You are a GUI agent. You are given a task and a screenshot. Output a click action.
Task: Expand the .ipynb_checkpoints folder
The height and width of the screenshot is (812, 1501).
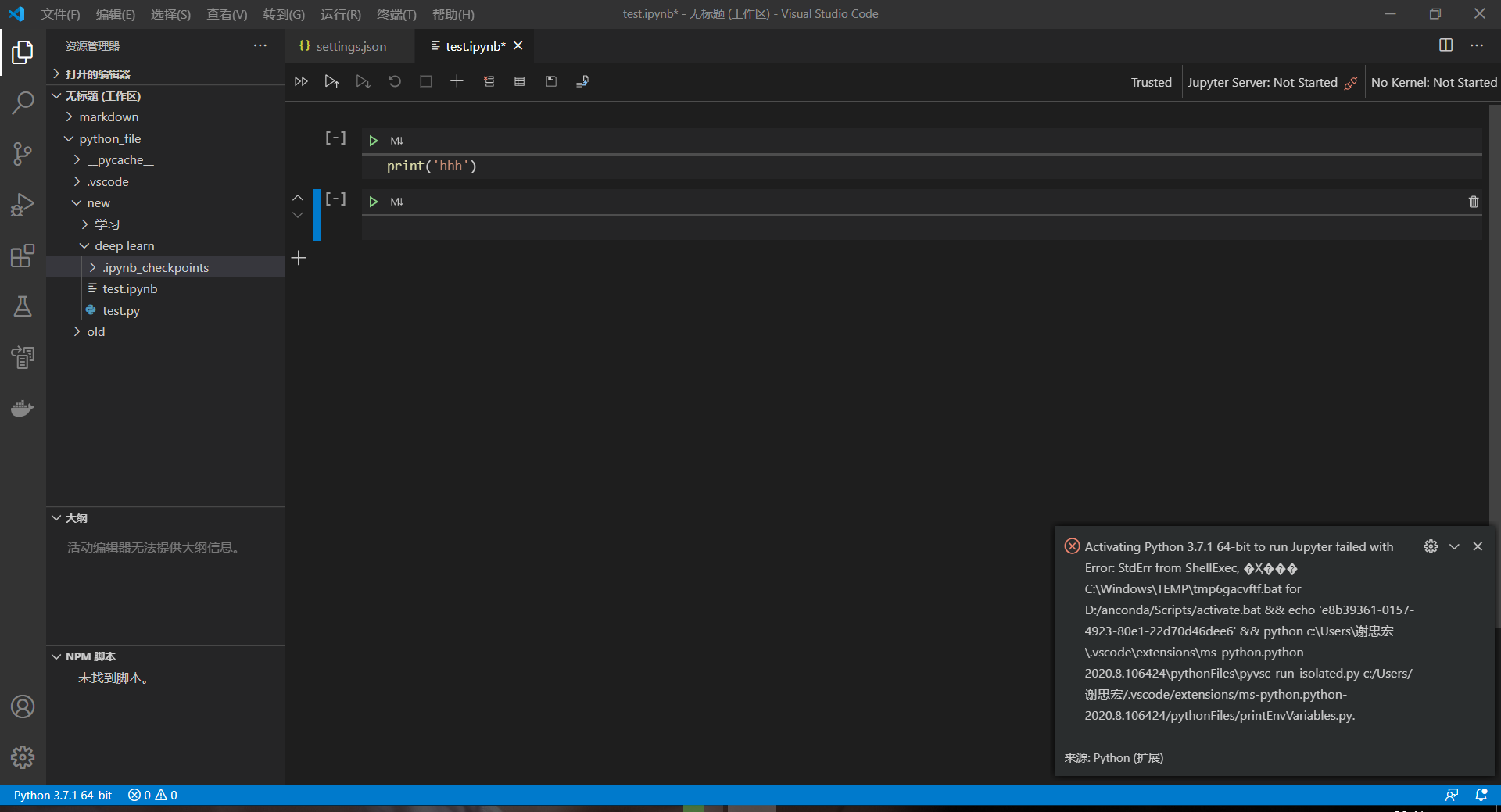pos(166,267)
